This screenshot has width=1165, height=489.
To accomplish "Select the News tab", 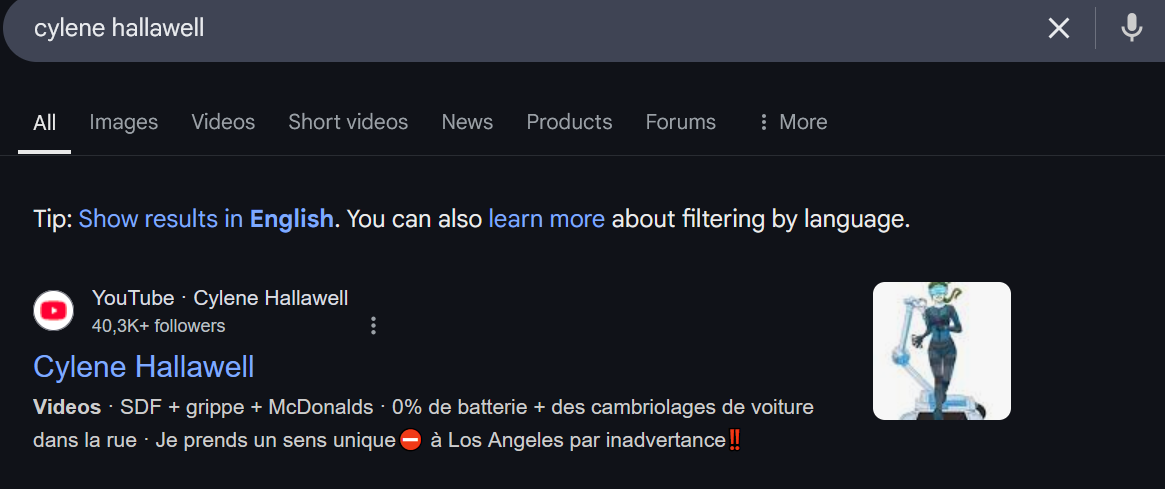I will (x=467, y=122).
